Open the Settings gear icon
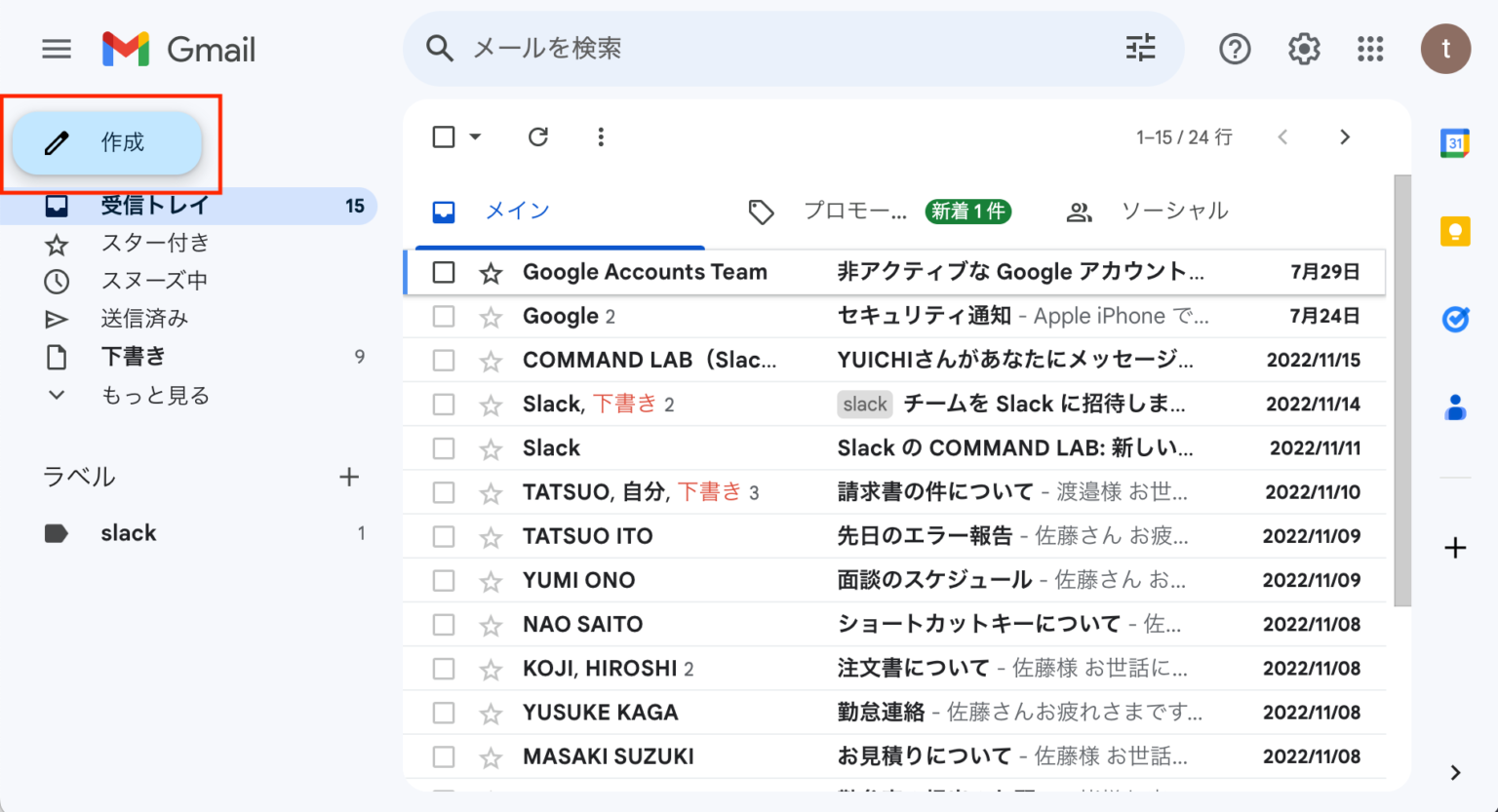The image size is (1498, 812). pyautogui.click(x=1304, y=49)
